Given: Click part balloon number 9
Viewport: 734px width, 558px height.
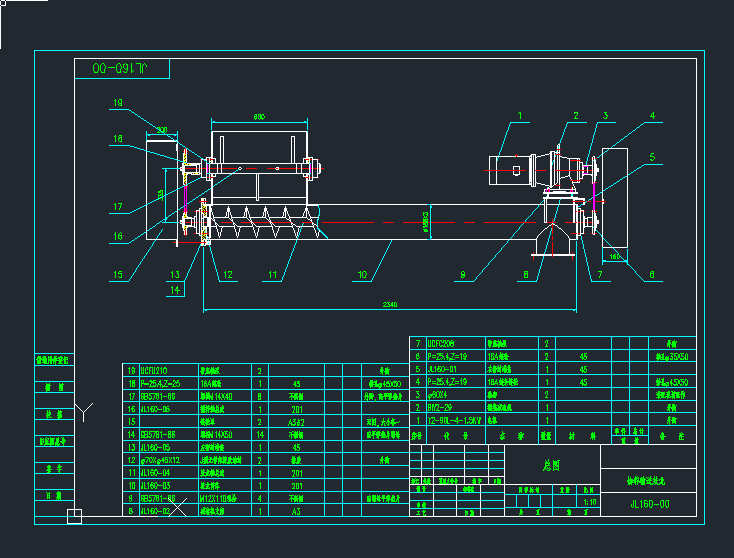Looking at the screenshot, I should point(463,274).
